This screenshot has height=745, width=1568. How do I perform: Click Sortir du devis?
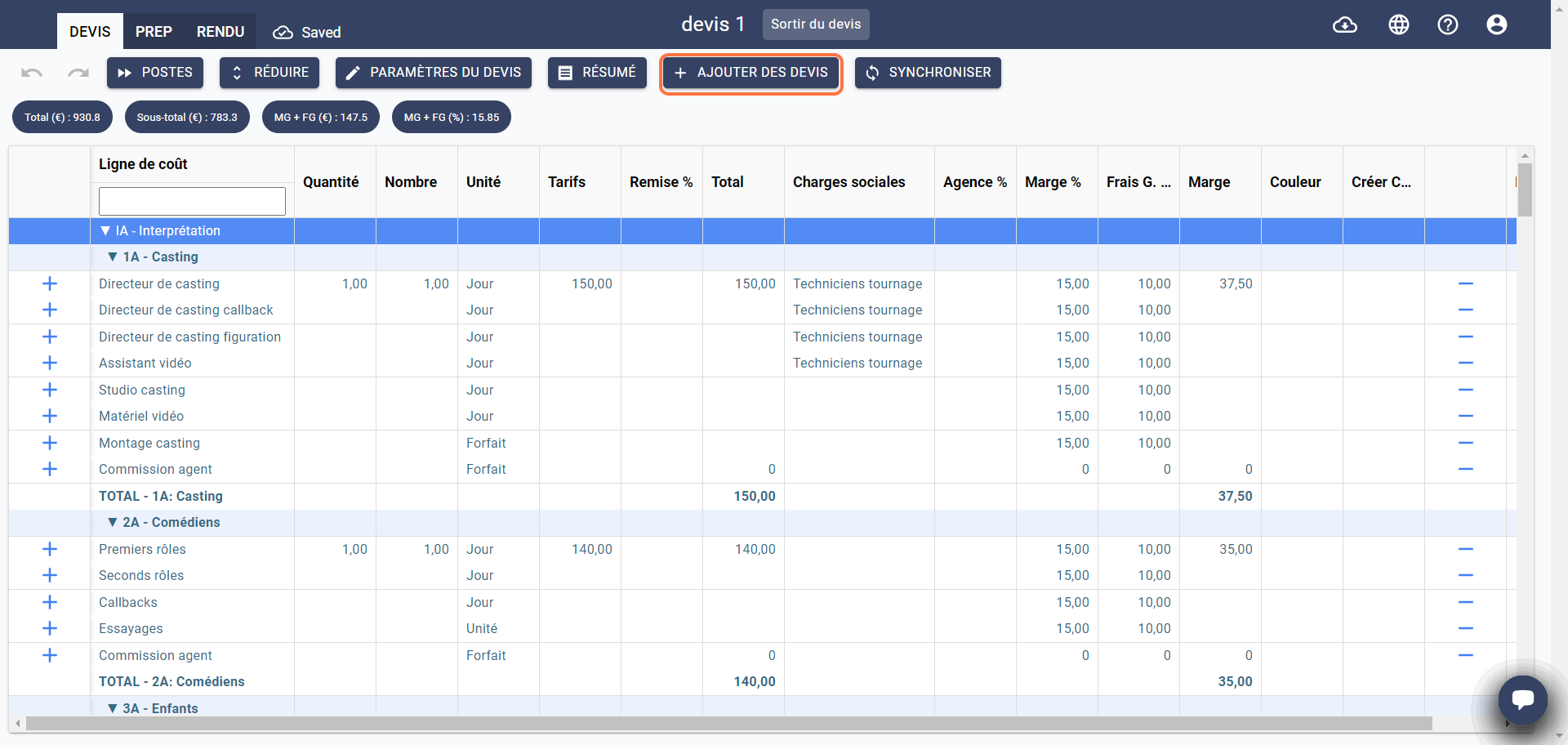[x=816, y=25]
